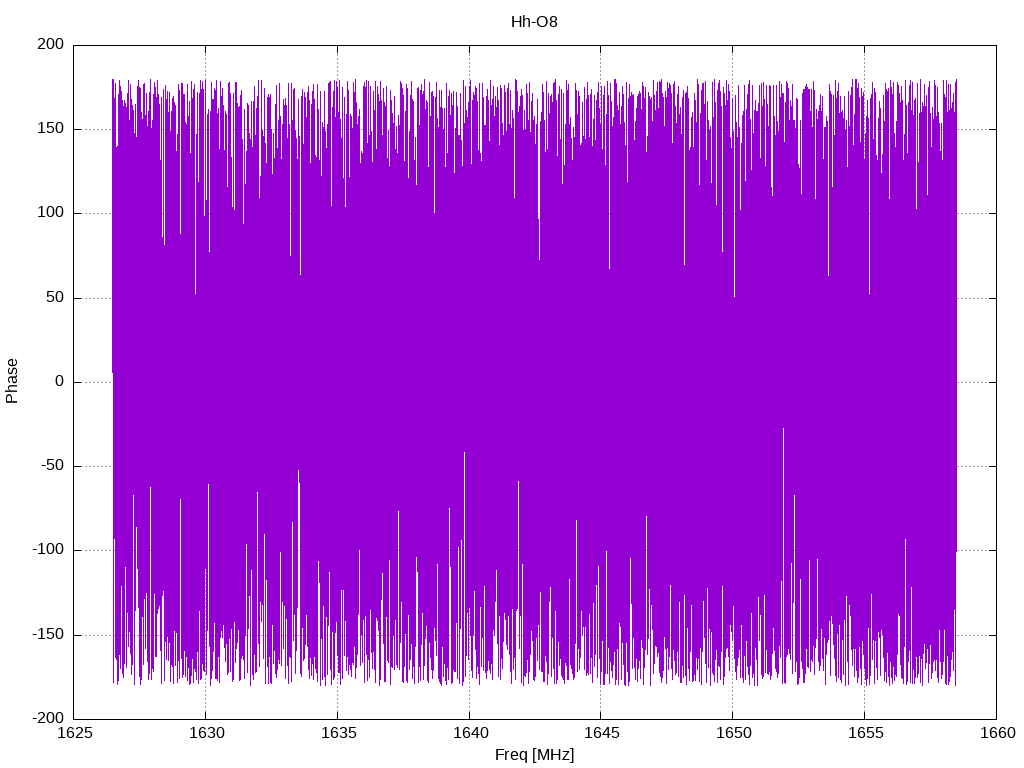Image resolution: width=1024 pixels, height=768 pixels.
Task: Click the plot title "Hh-O8"
Action: click(534, 22)
